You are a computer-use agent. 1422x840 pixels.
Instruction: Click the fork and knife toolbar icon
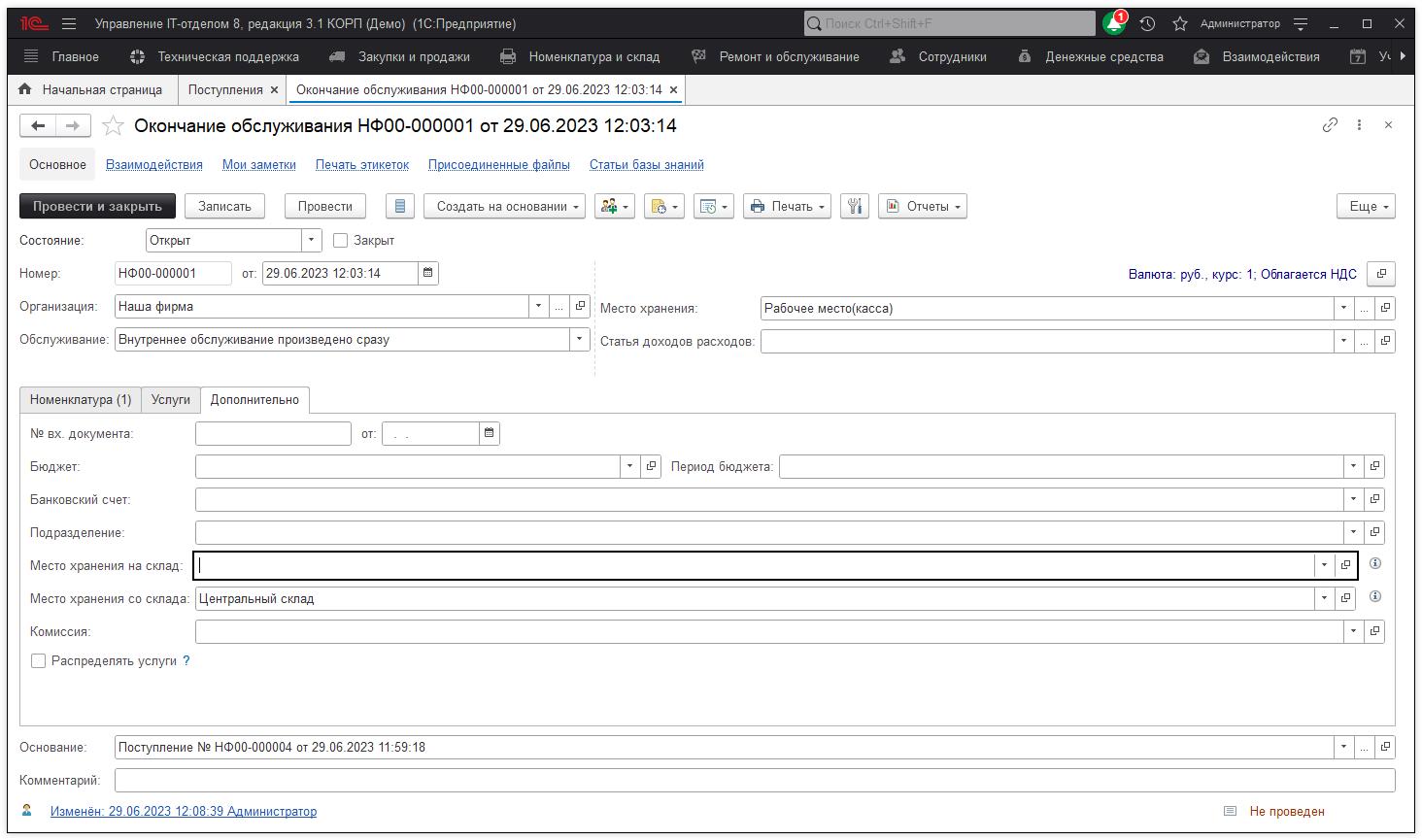tap(855, 206)
